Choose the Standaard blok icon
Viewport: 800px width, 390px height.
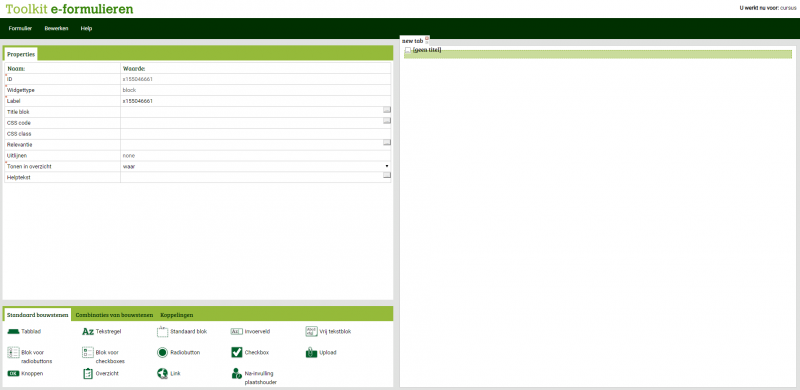[162, 331]
